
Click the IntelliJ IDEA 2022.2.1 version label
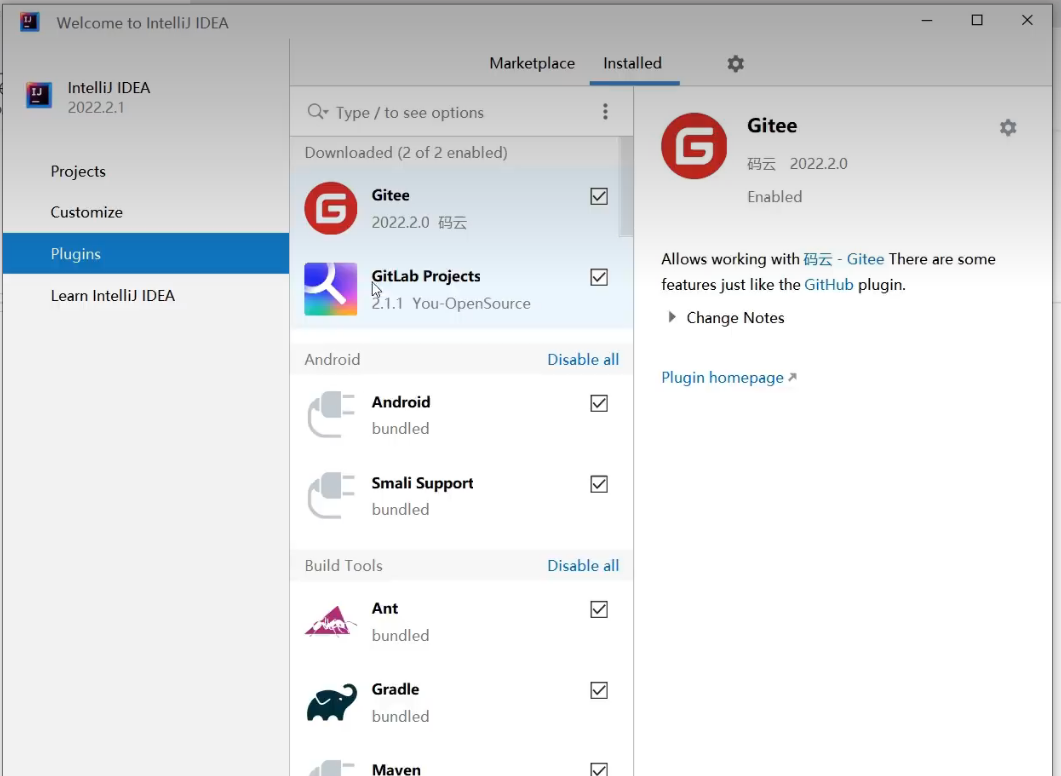click(95, 108)
